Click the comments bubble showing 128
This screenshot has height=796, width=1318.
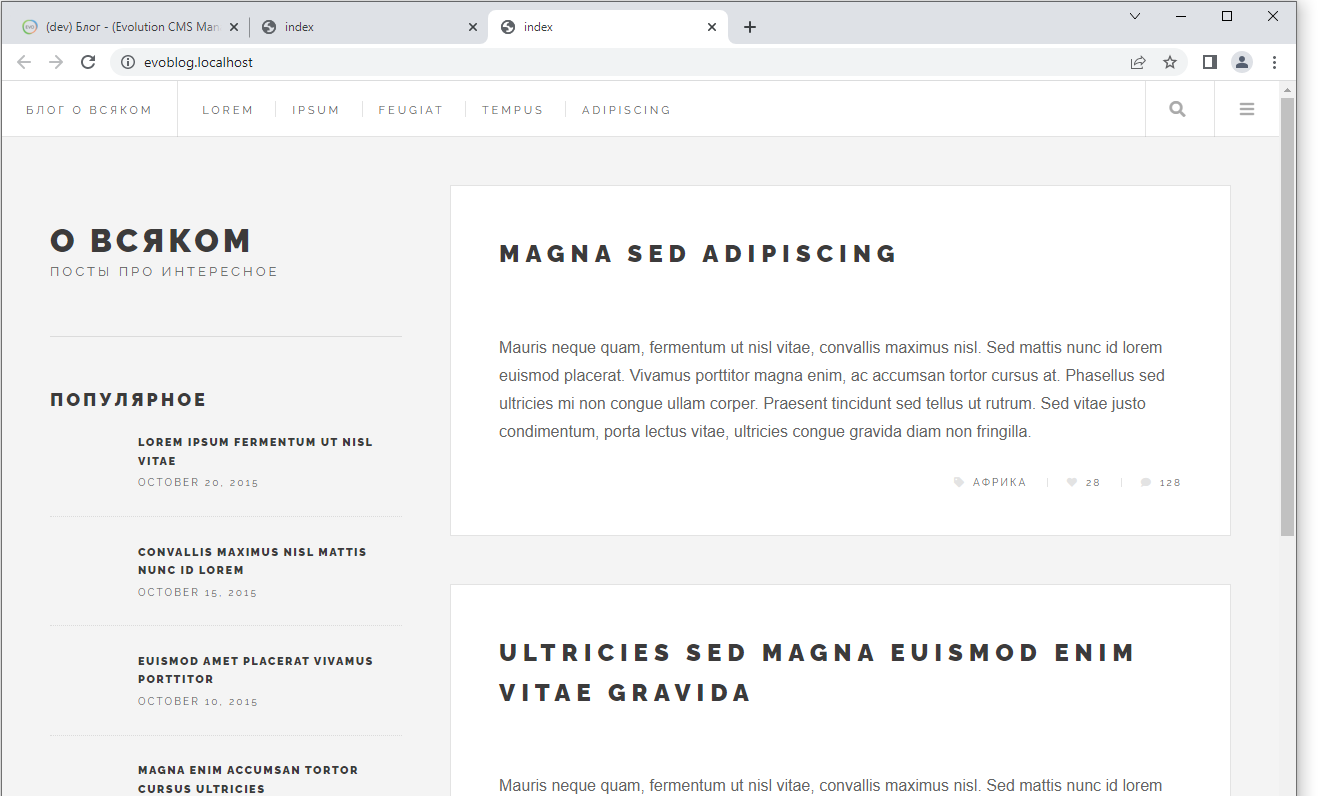(1146, 483)
